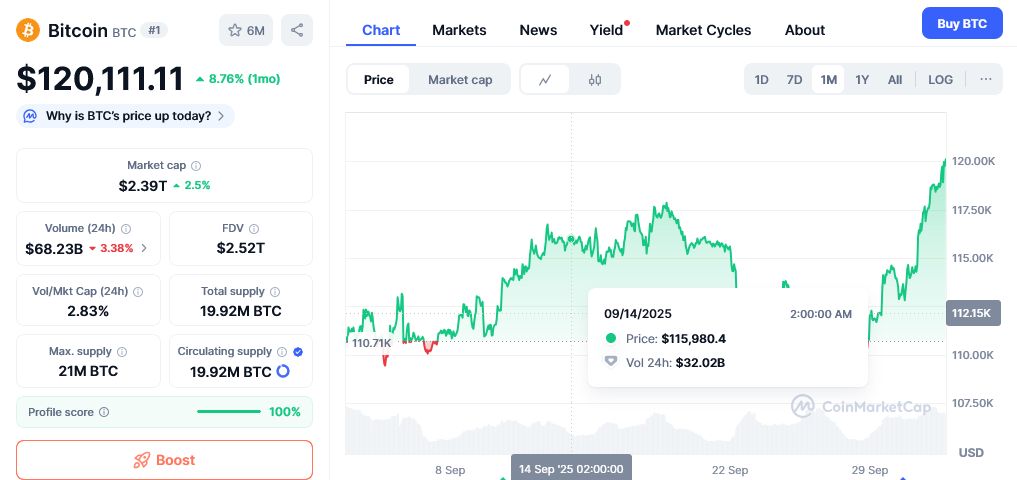This screenshot has width=1017, height=480.
Task: Click the Boost button
Action: click(x=164, y=460)
